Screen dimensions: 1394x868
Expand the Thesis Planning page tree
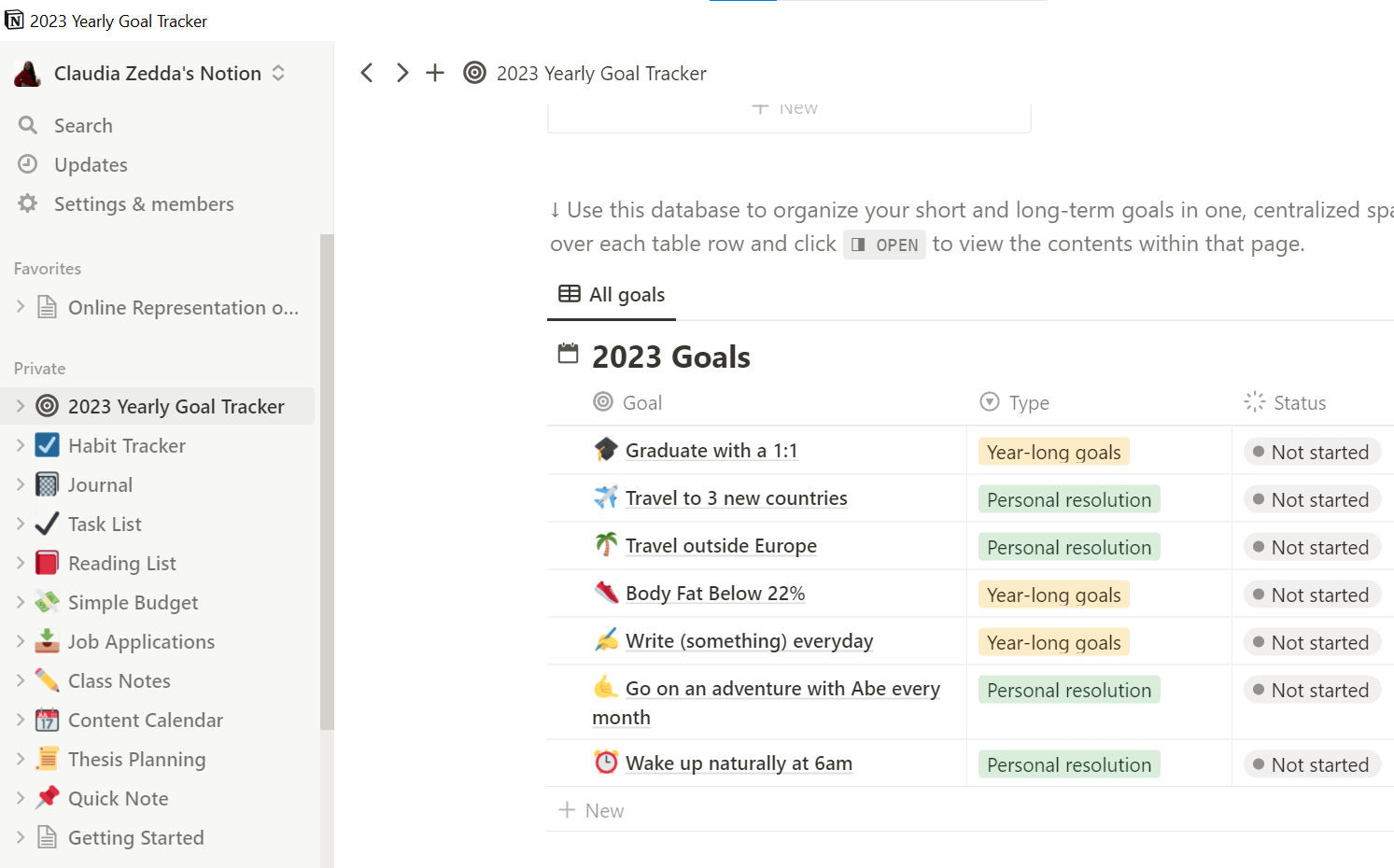point(21,759)
